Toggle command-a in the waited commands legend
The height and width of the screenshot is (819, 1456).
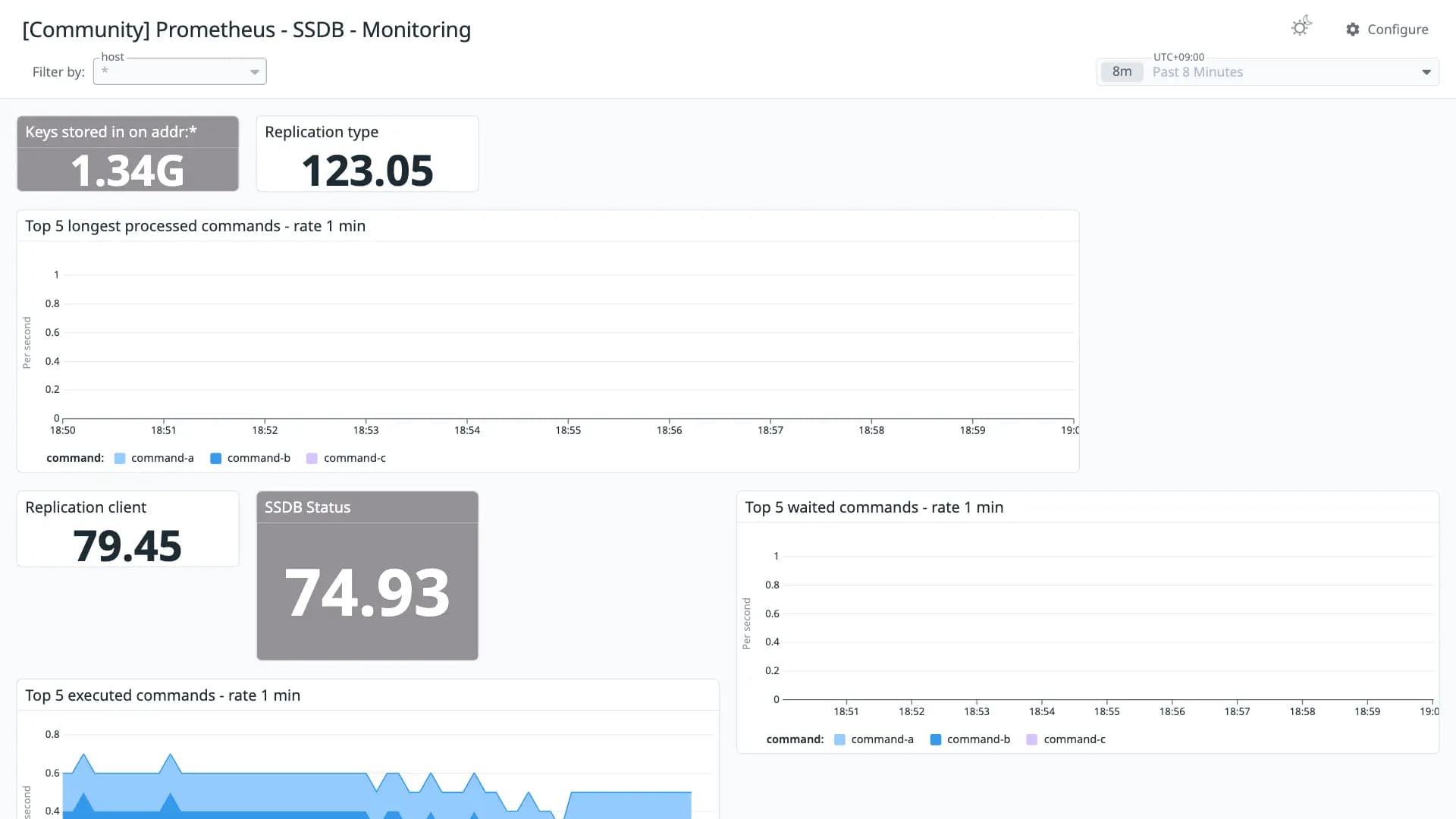[x=874, y=739]
